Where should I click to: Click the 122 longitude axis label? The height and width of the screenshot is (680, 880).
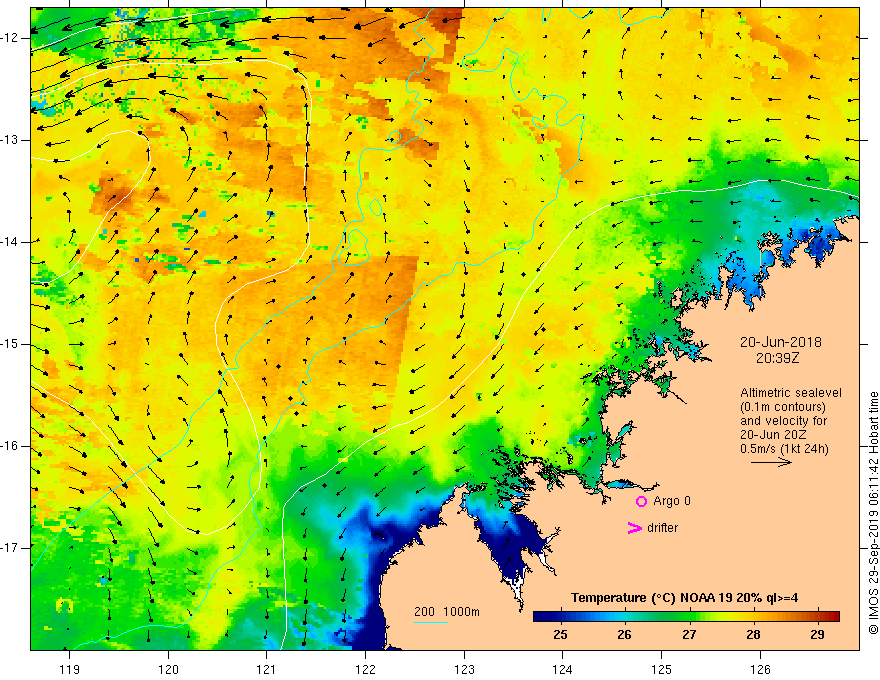coord(365,669)
